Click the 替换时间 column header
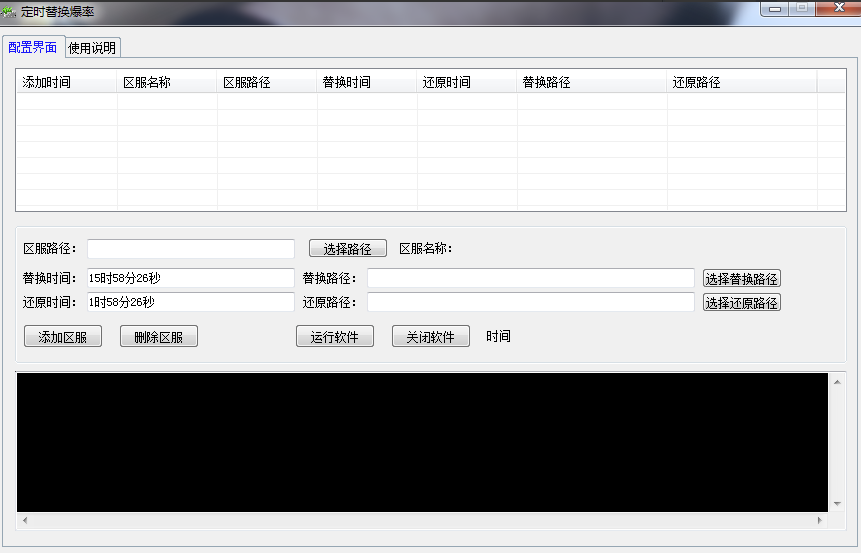This screenshot has width=861, height=553. (367, 82)
